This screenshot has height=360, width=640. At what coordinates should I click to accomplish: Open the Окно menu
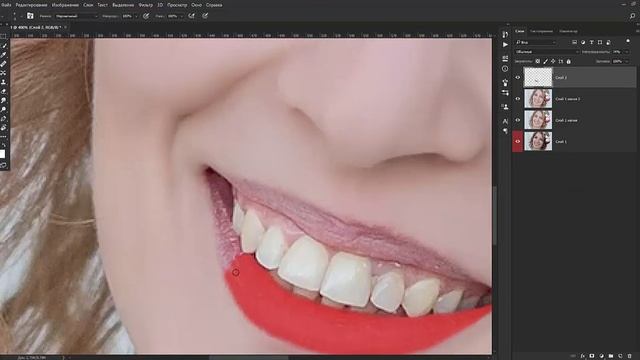click(196, 5)
